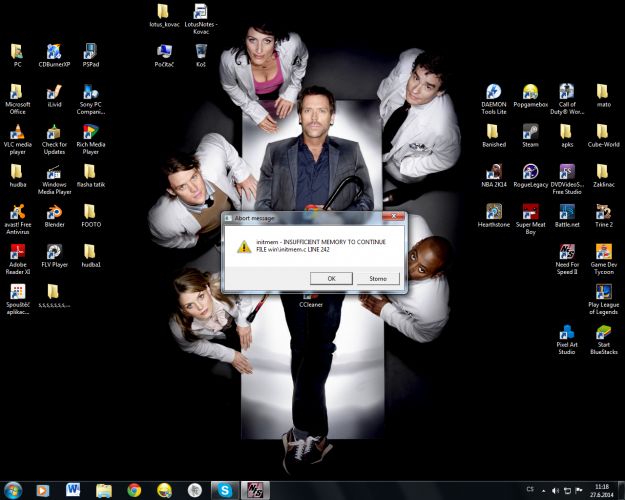Select the Adobe Reader XI icon
The image size is (625, 500).
18,260
